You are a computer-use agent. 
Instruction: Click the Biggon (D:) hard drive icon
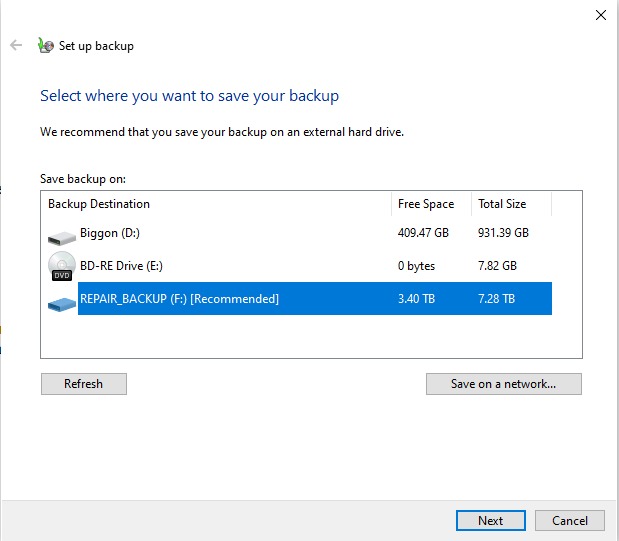click(x=61, y=236)
